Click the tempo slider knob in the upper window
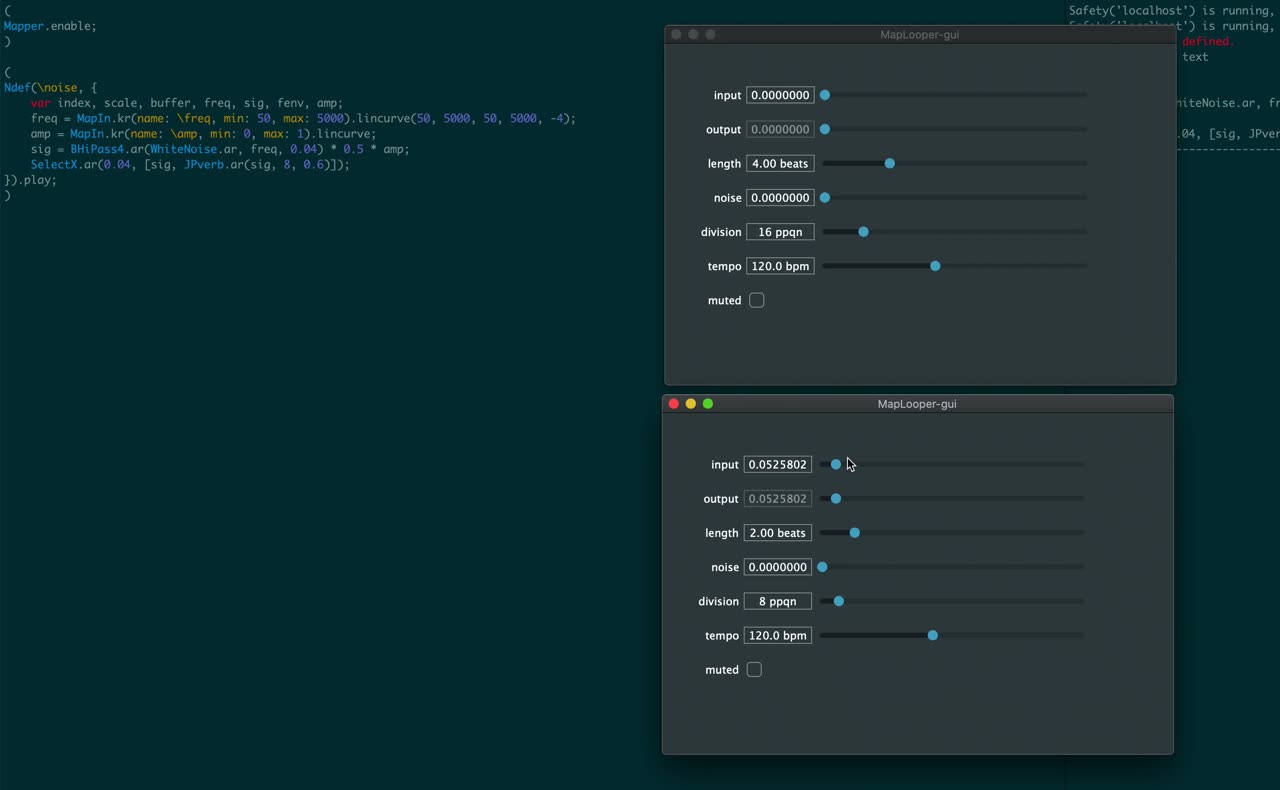The height and width of the screenshot is (790, 1280). click(x=935, y=266)
